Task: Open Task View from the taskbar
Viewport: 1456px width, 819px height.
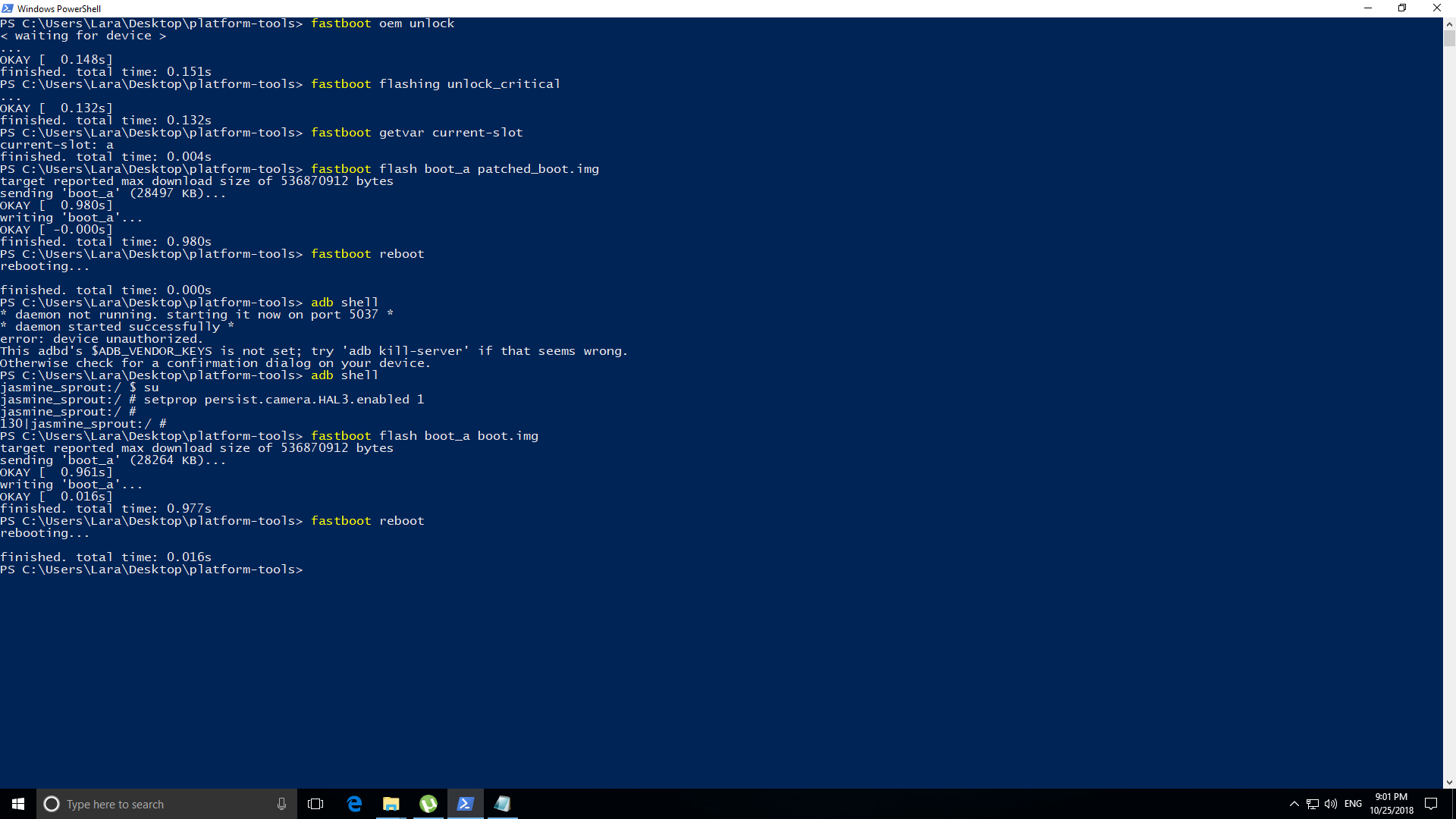Action: tap(315, 804)
